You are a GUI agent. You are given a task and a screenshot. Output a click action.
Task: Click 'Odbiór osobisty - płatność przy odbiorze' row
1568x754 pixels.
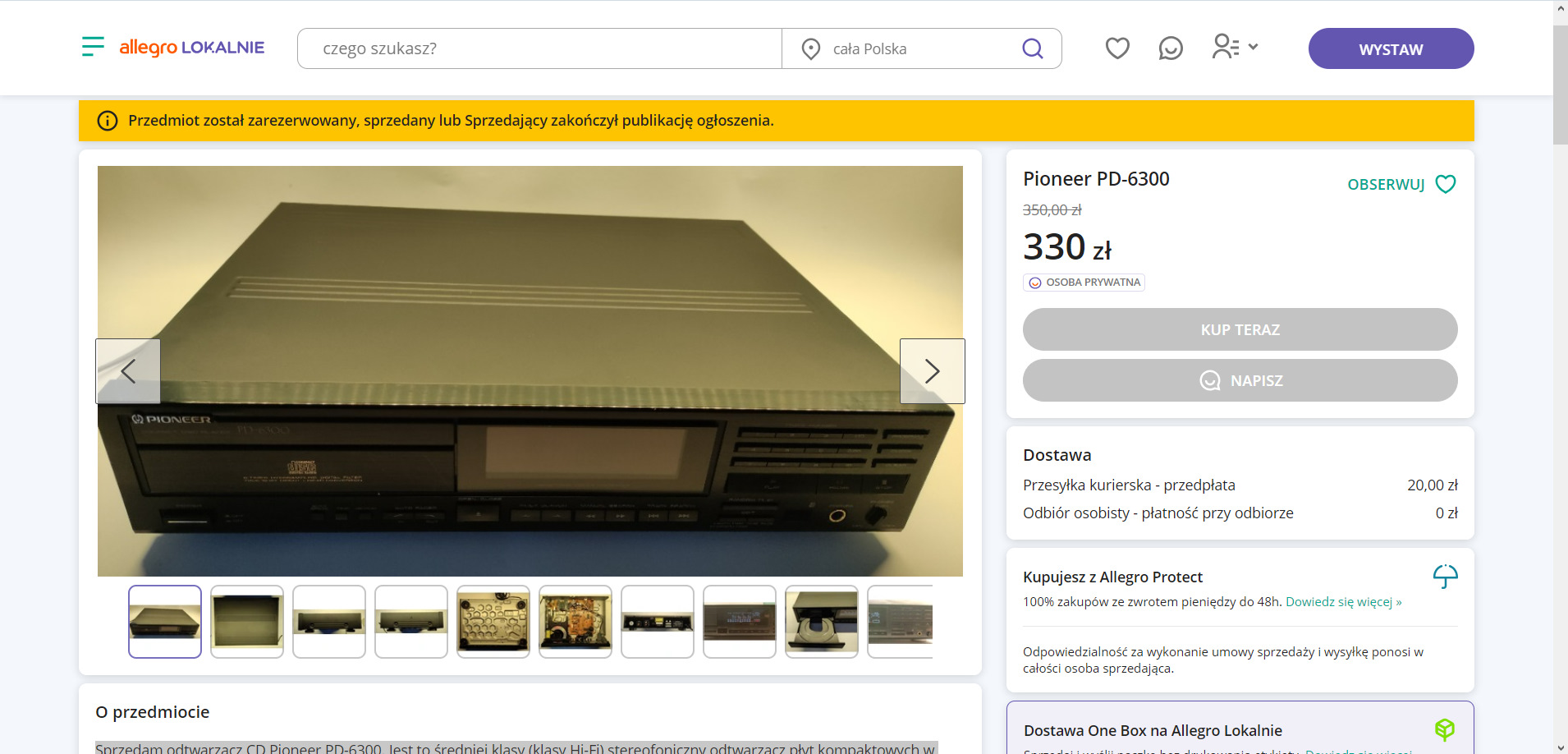tap(1240, 513)
